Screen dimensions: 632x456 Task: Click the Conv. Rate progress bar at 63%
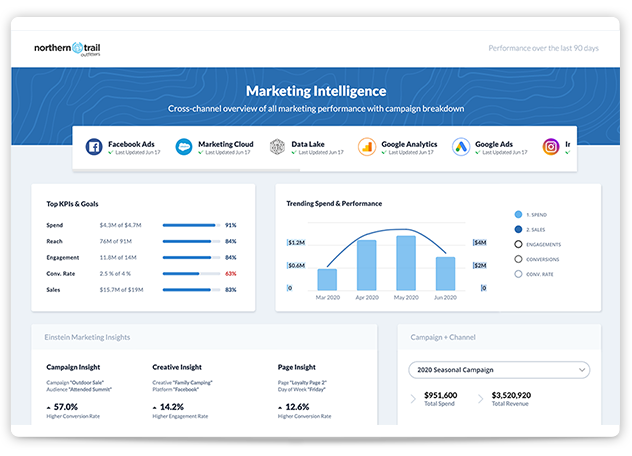(191, 274)
